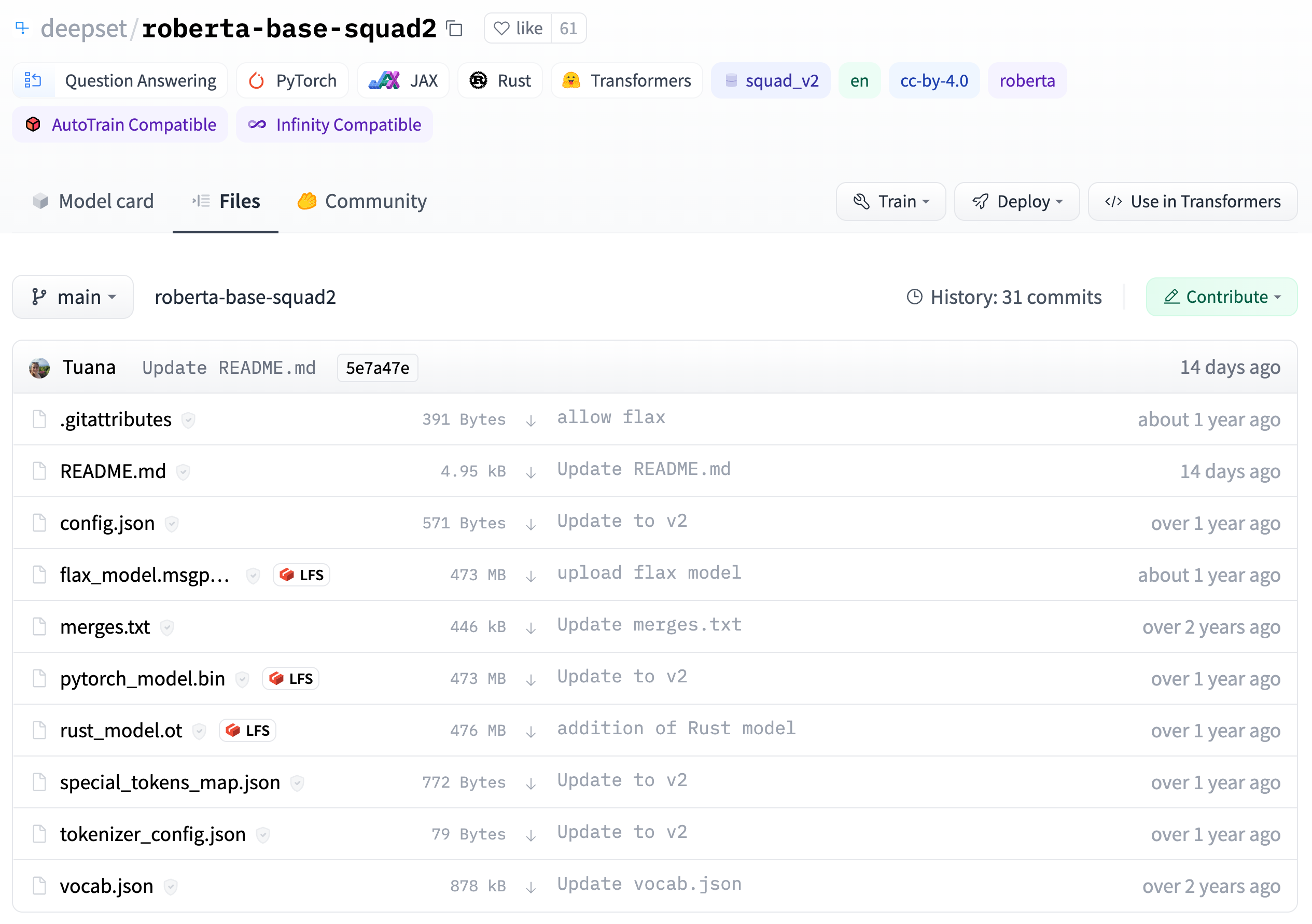
Task: Download the 473 MB flax model
Action: tap(531, 576)
